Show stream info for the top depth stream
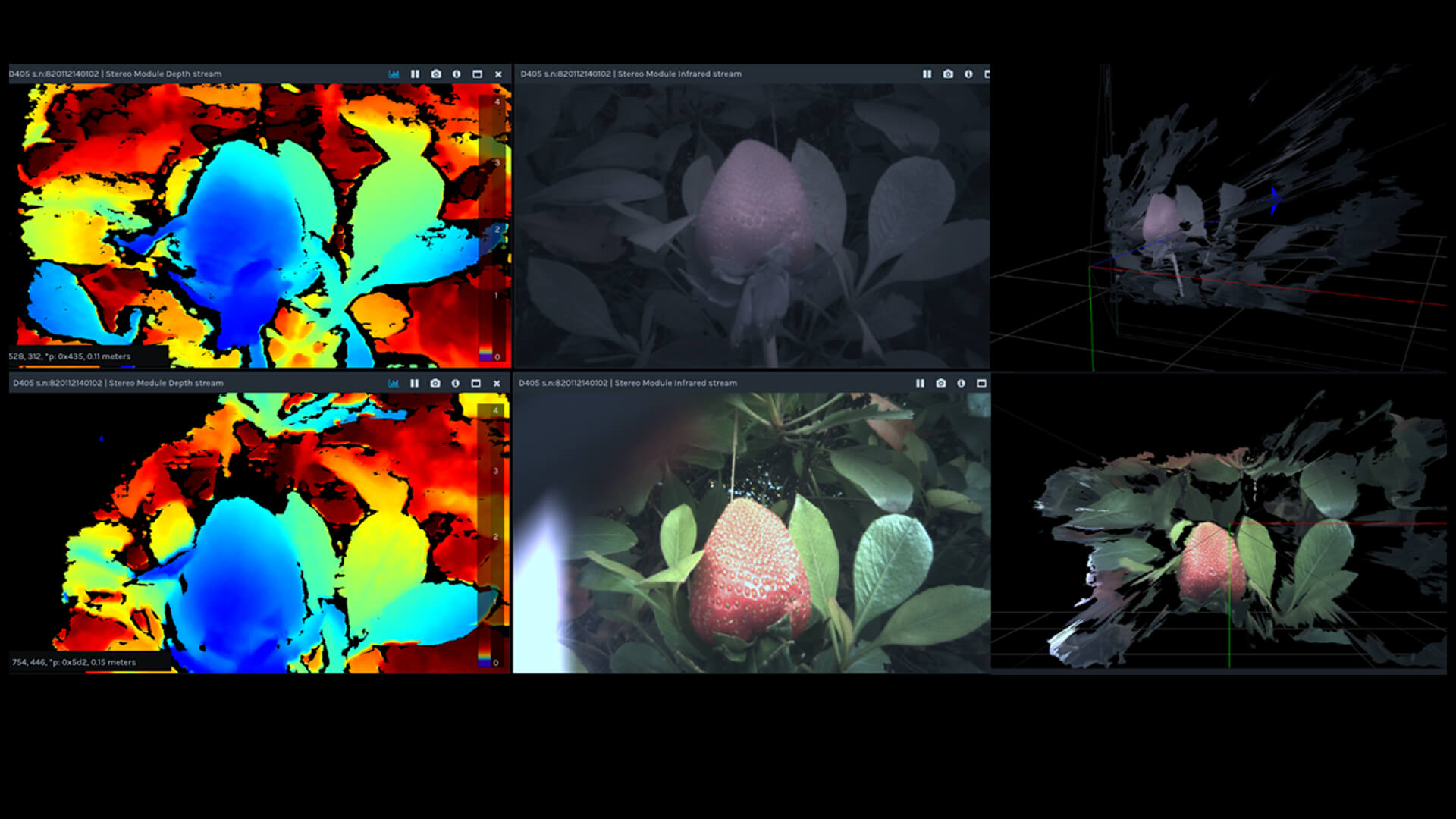Viewport: 1456px width, 819px height. click(x=457, y=74)
